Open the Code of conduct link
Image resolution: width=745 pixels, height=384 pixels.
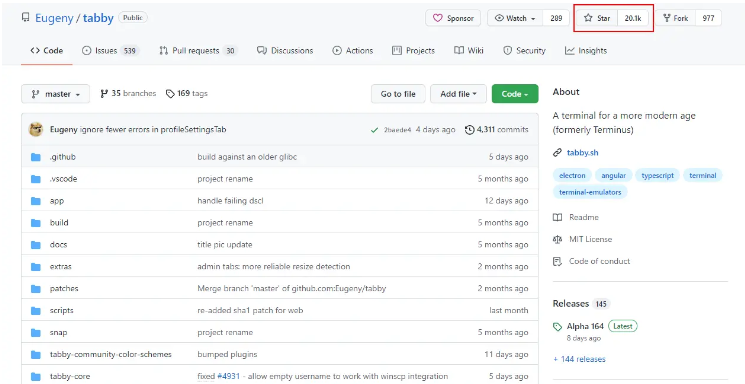(592, 261)
